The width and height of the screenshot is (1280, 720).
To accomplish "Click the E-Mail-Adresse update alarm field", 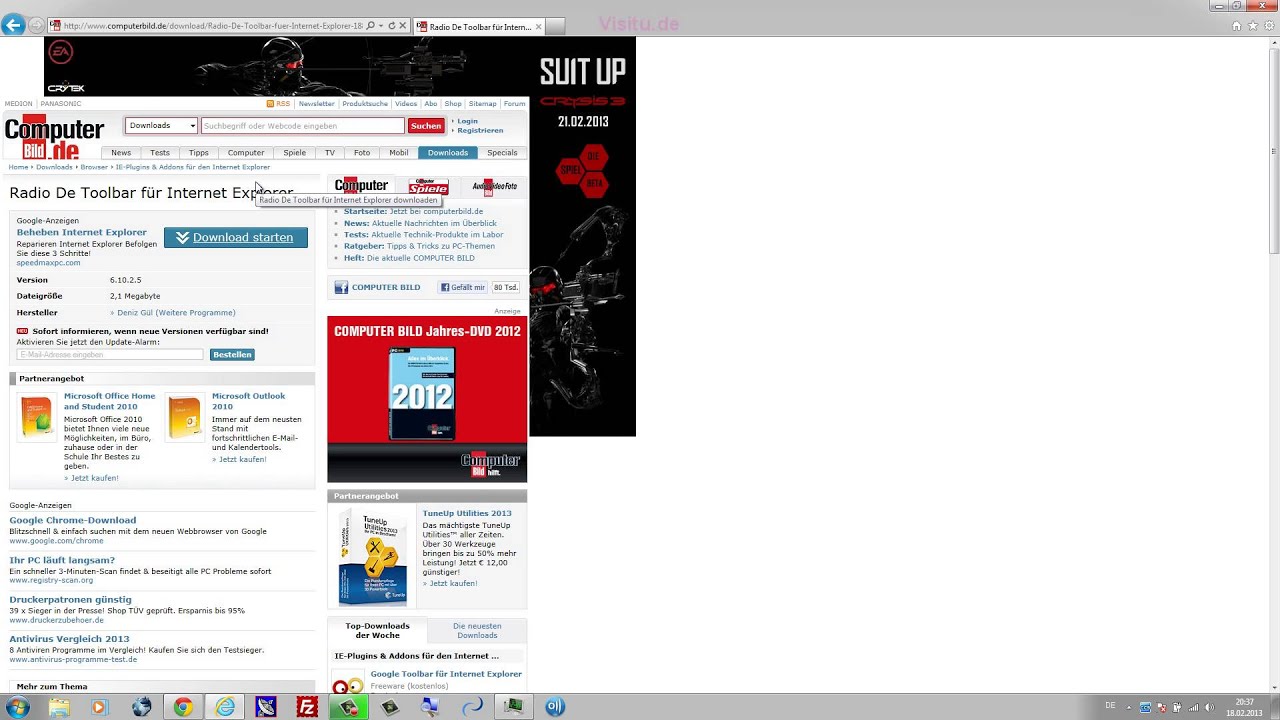I will pos(110,355).
